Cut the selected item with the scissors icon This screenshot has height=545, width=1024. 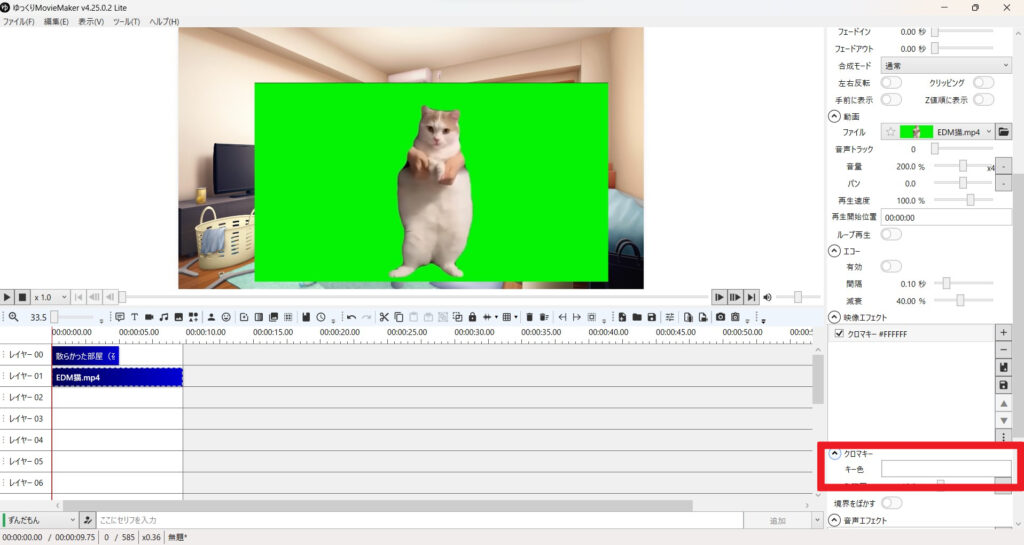point(384,317)
